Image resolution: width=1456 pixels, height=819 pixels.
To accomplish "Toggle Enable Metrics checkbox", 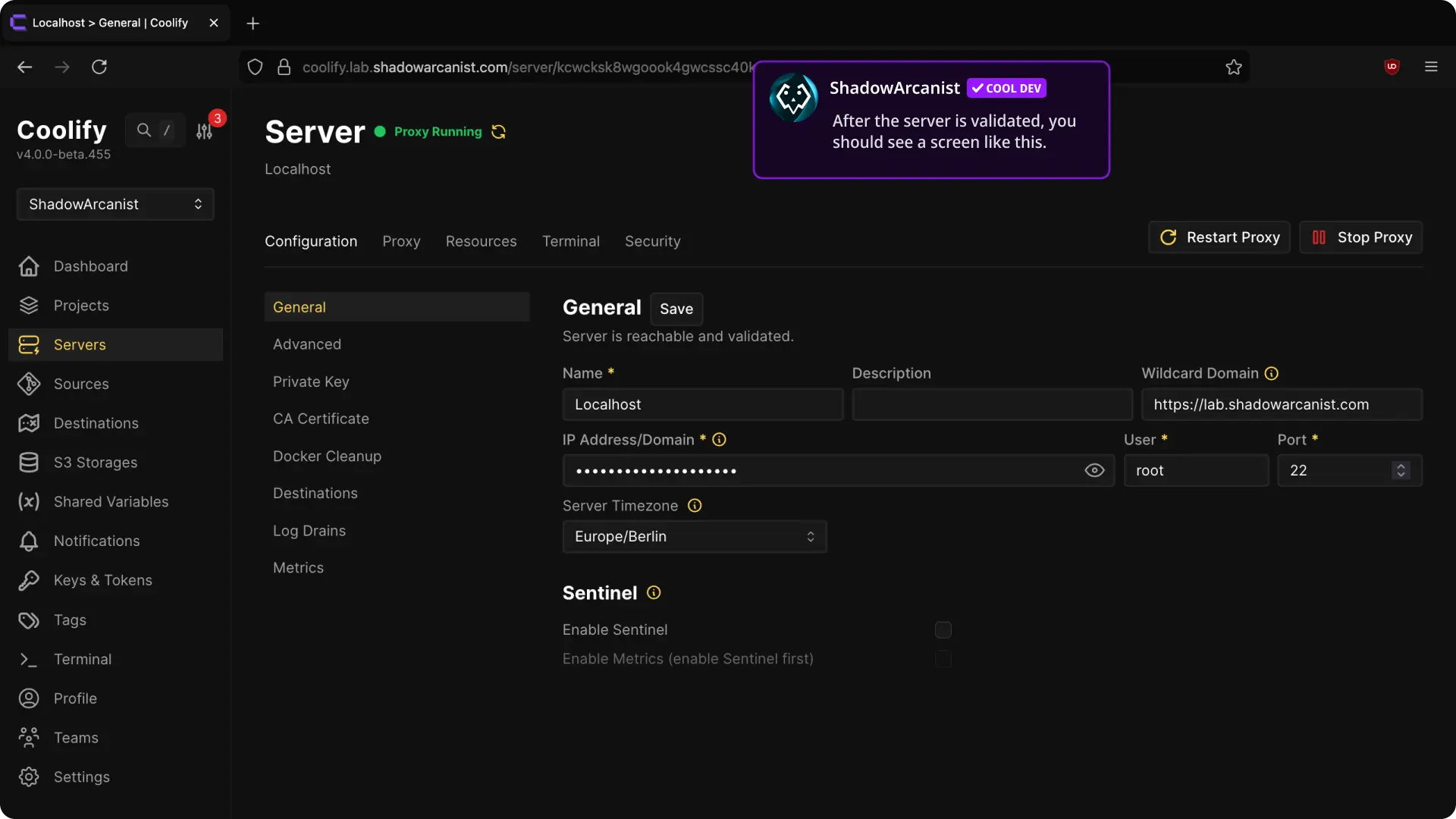I will [943, 659].
